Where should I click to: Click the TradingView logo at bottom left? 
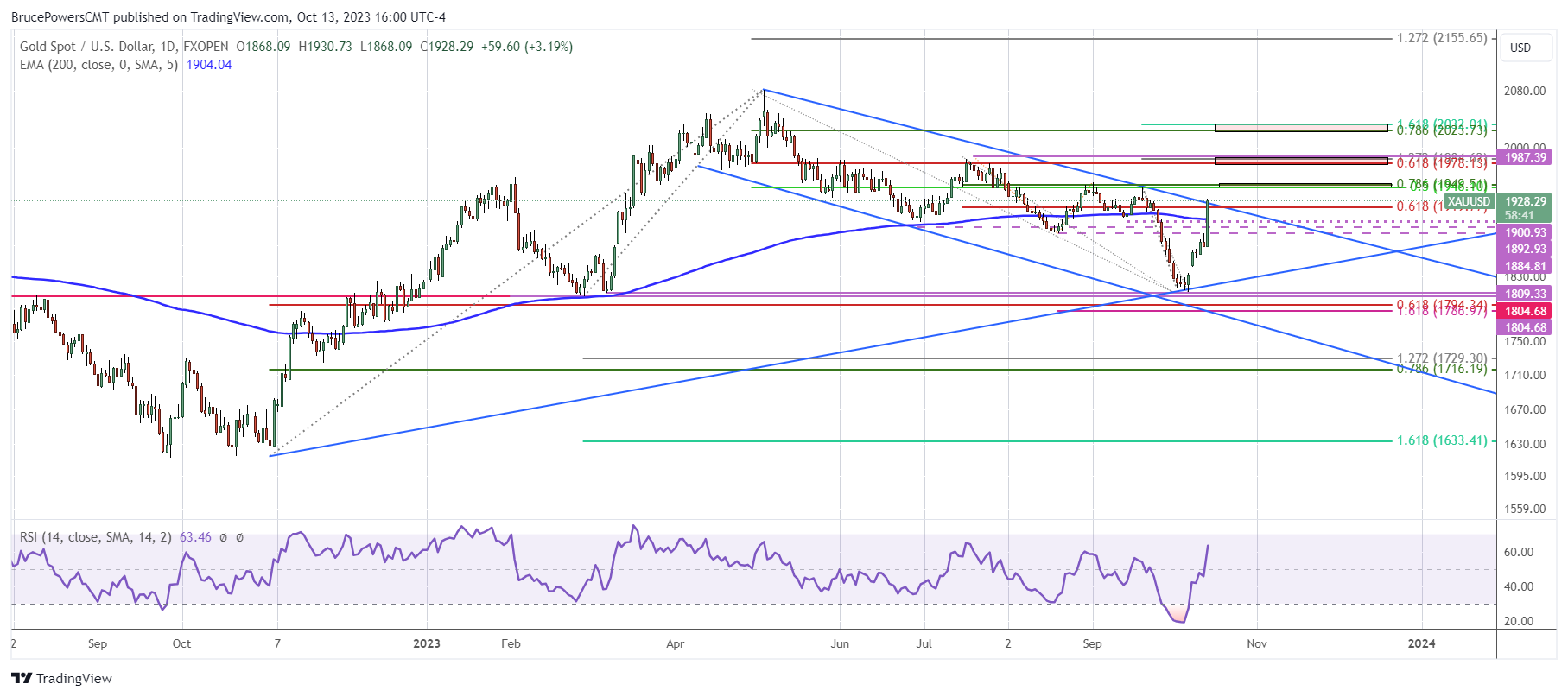(x=61, y=678)
